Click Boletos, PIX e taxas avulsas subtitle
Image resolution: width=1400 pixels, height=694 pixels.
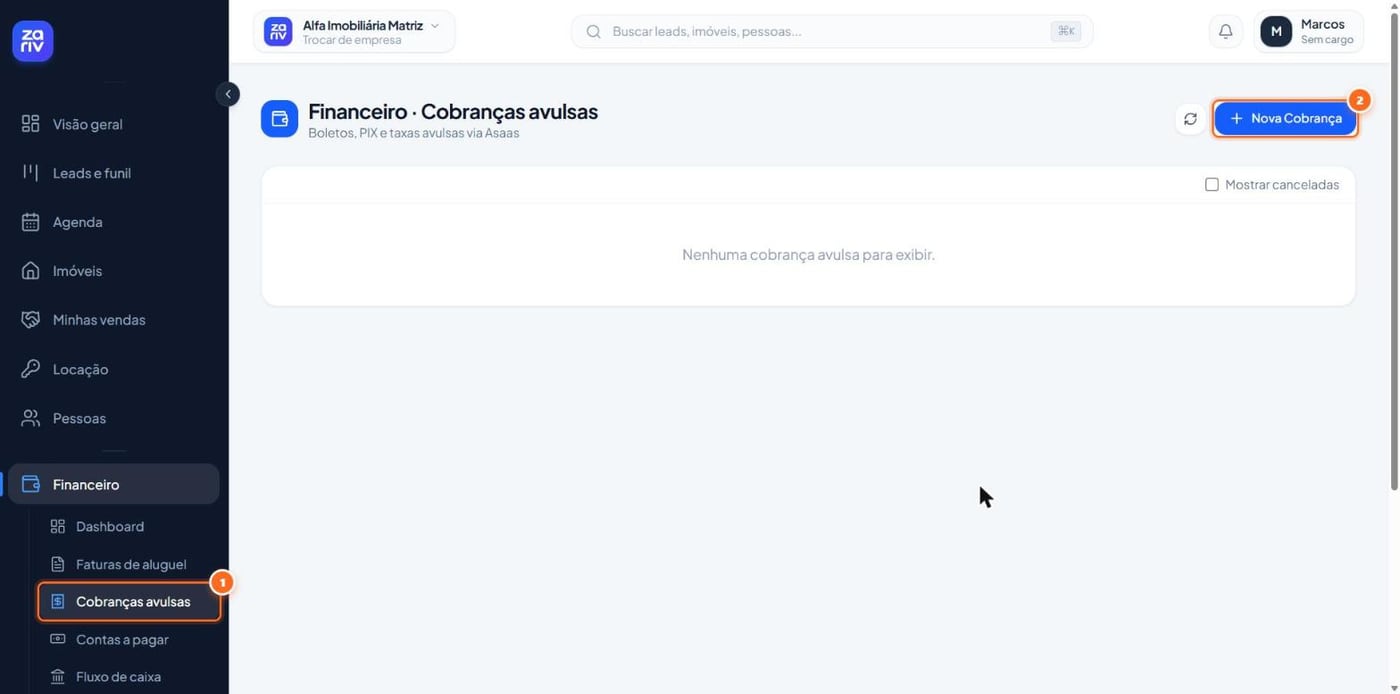click(x=414, y=133)
